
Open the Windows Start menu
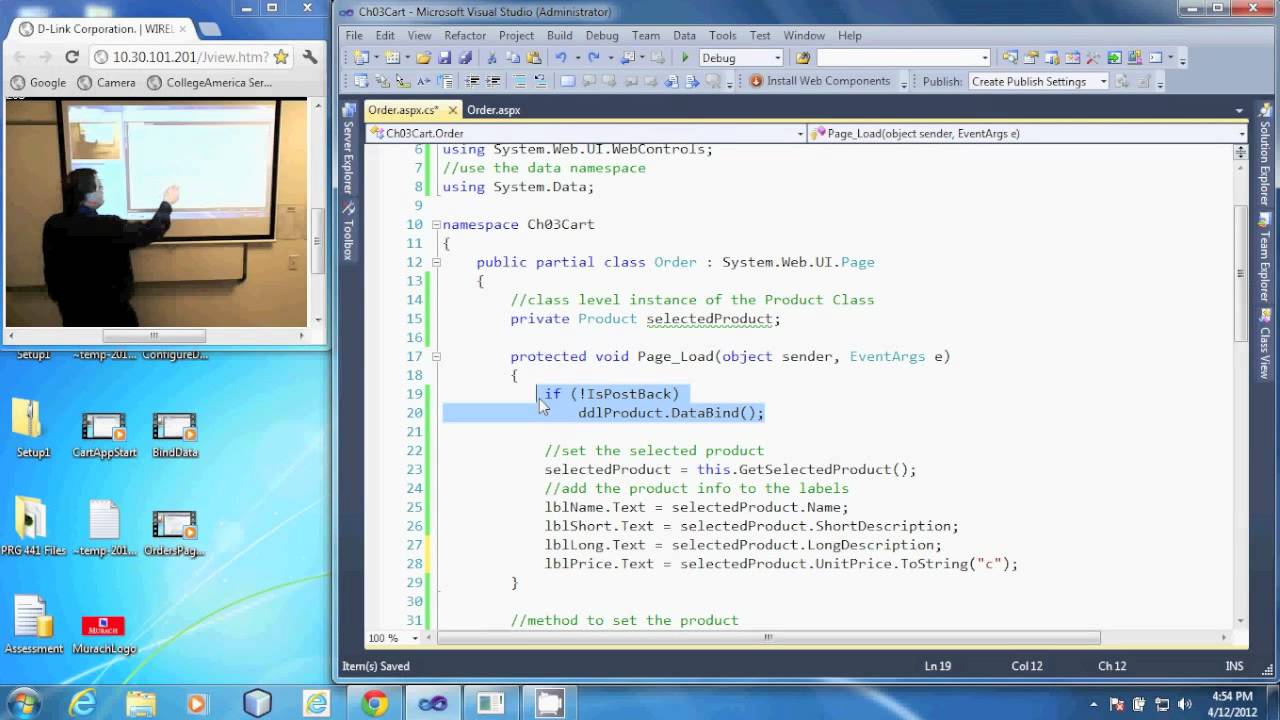coord(22,703)
